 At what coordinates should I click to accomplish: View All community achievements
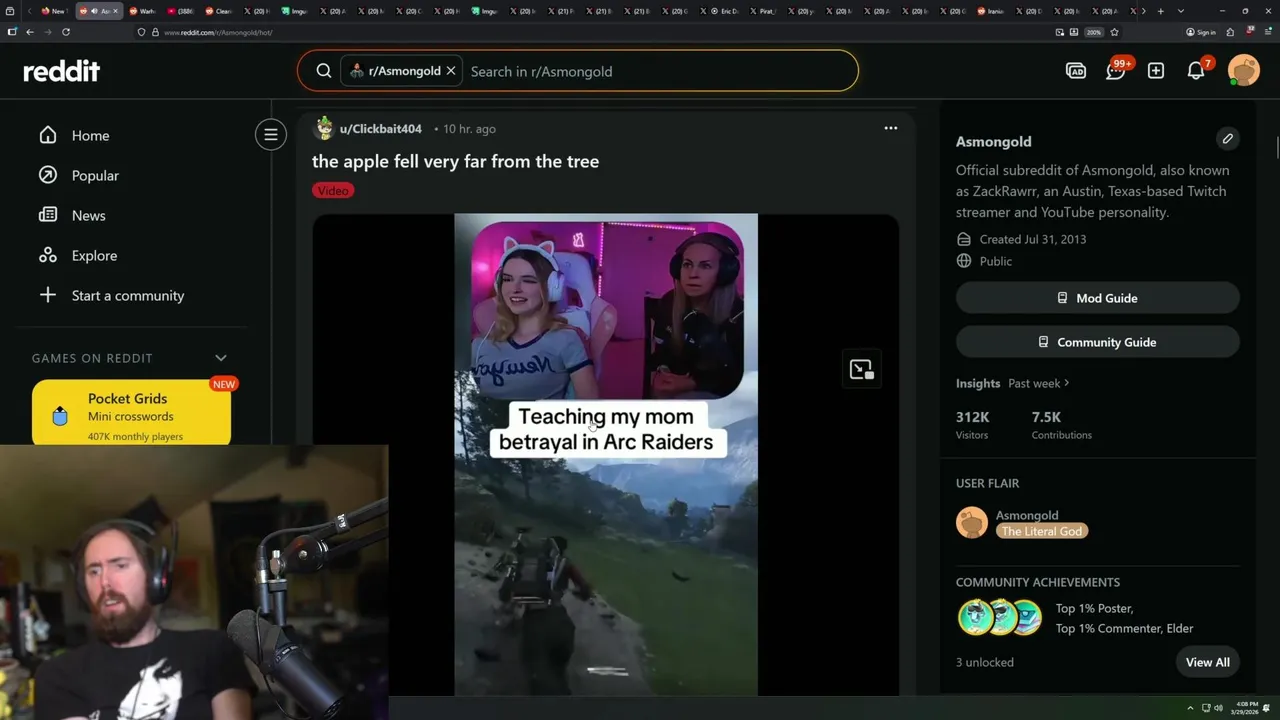click(x=1207, y=662)
